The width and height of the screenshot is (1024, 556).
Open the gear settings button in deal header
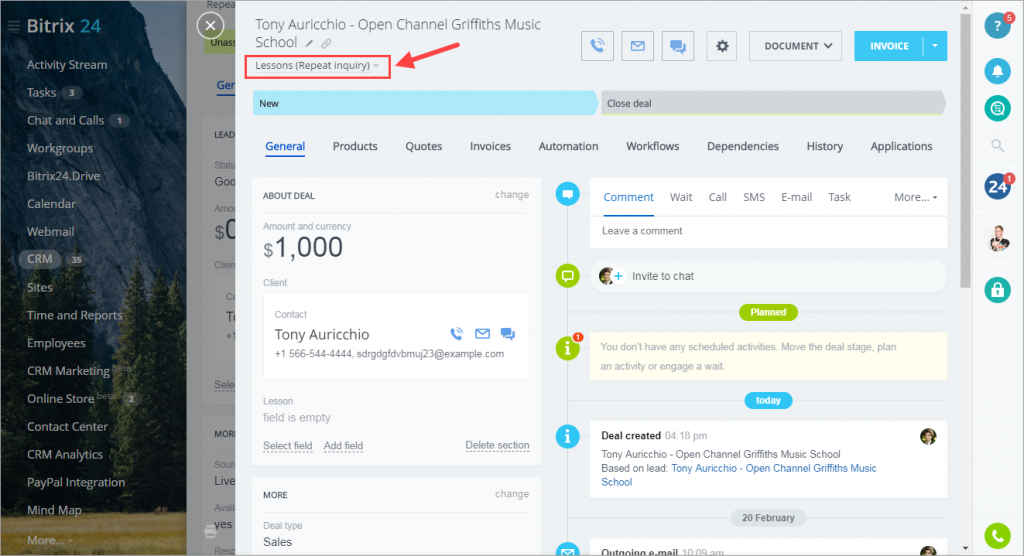pos(722,46)
